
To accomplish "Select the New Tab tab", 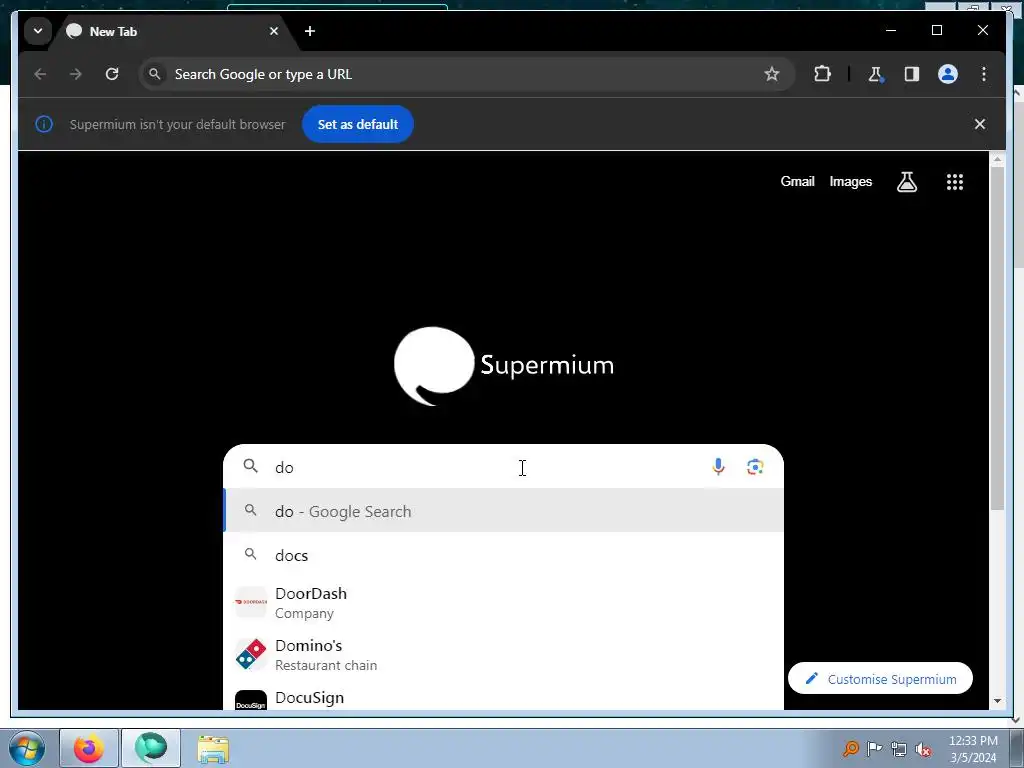I will point(174,31).
